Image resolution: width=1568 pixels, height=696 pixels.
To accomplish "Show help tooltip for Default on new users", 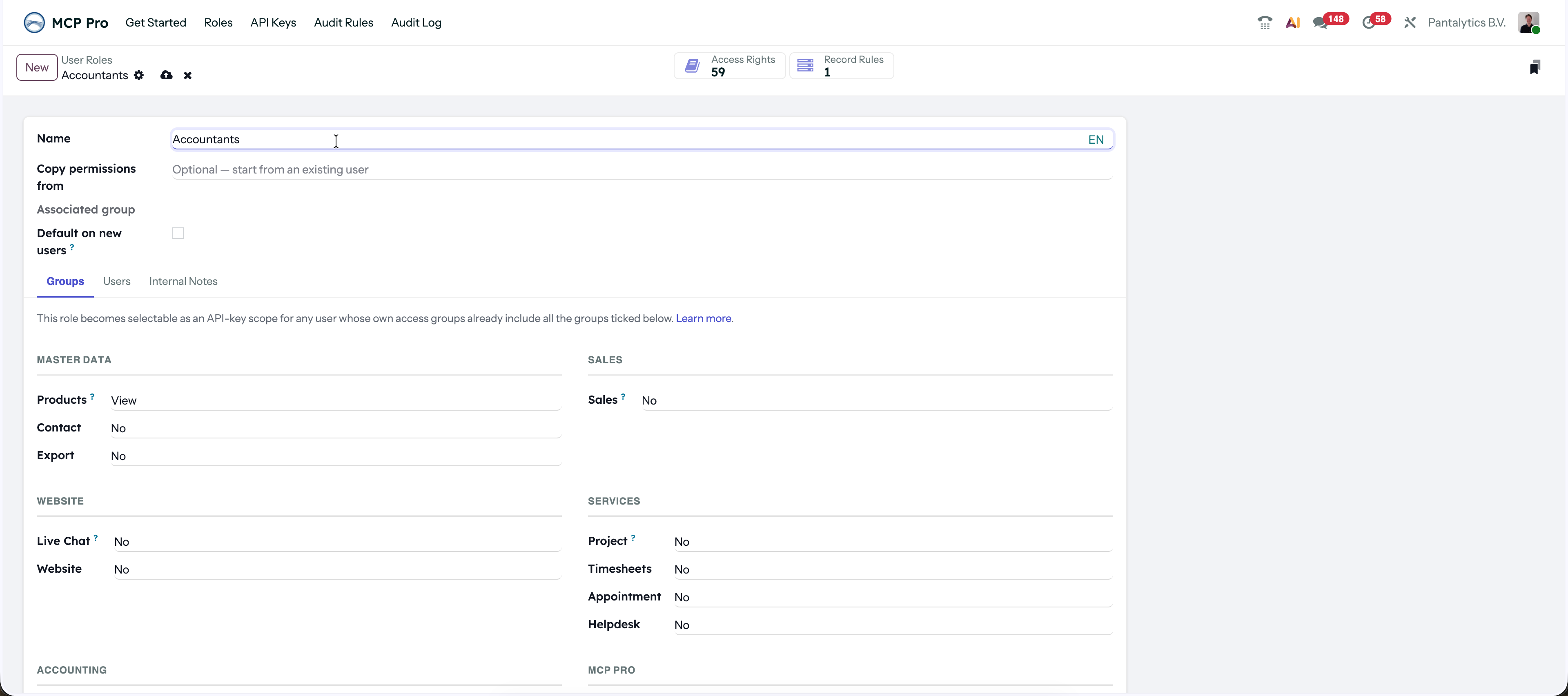I will pyautogui.click(x=72, y=247).
